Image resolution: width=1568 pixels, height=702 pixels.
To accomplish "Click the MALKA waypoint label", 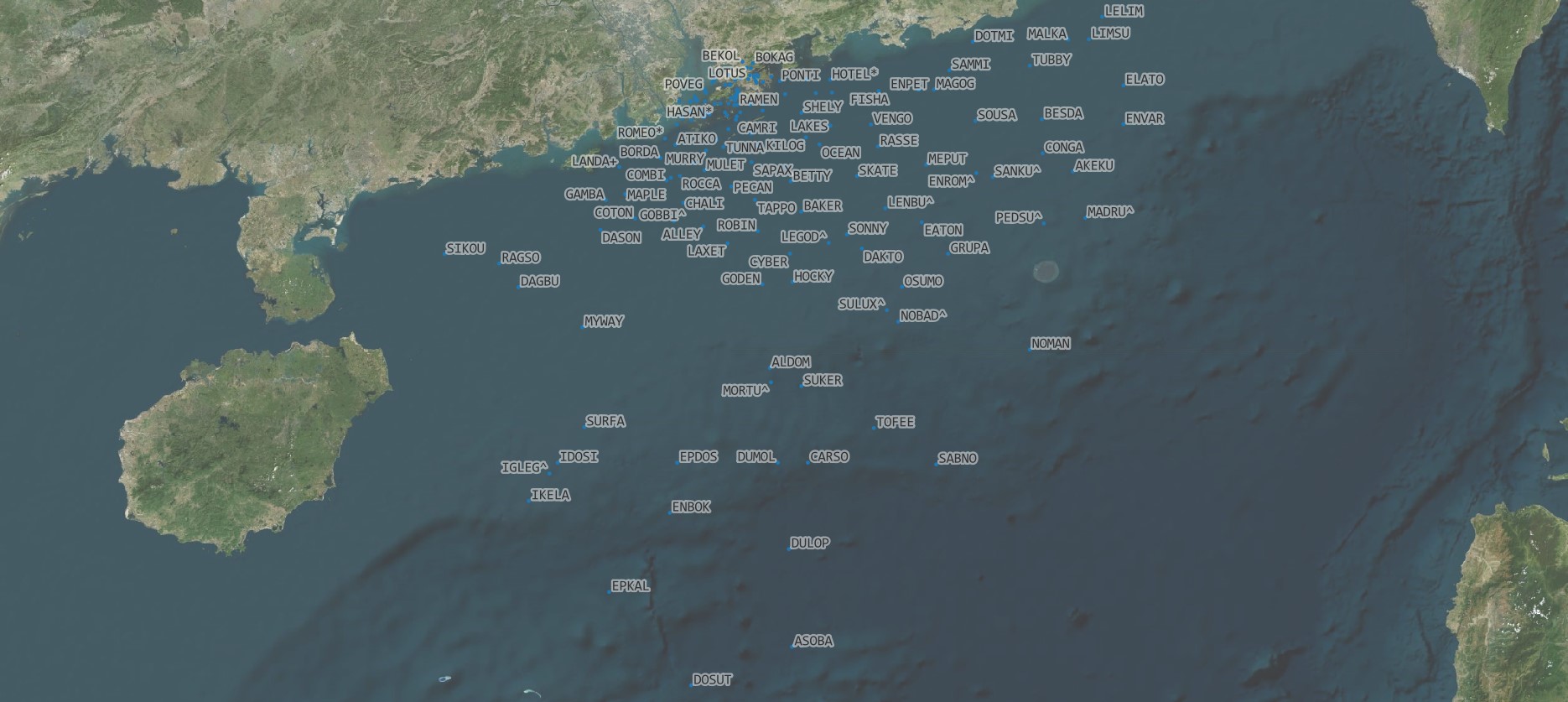I will click(x=1047, y=34).
